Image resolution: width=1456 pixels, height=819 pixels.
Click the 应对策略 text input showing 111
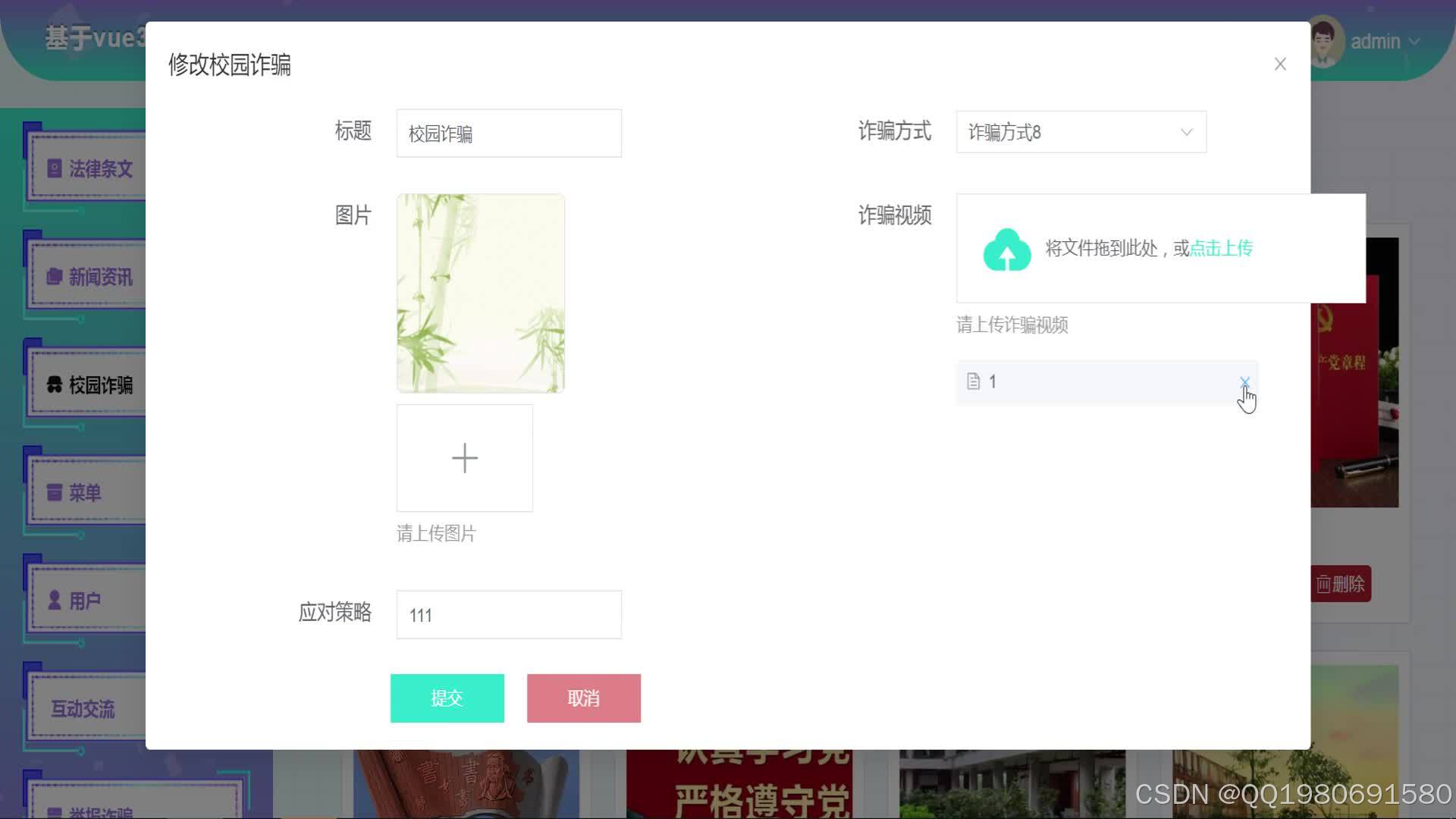pyautogui.click(x=508, y=614)
